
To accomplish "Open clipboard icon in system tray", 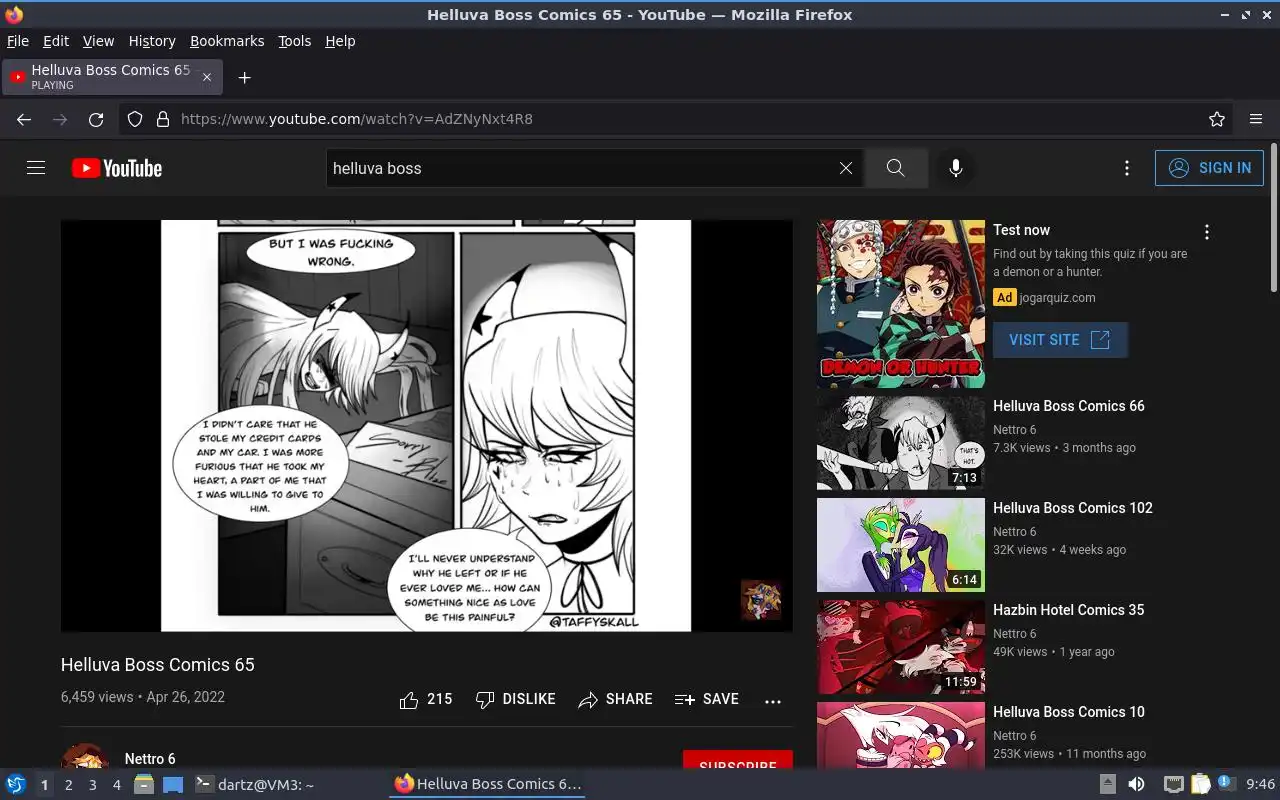I will (1200, 785).
